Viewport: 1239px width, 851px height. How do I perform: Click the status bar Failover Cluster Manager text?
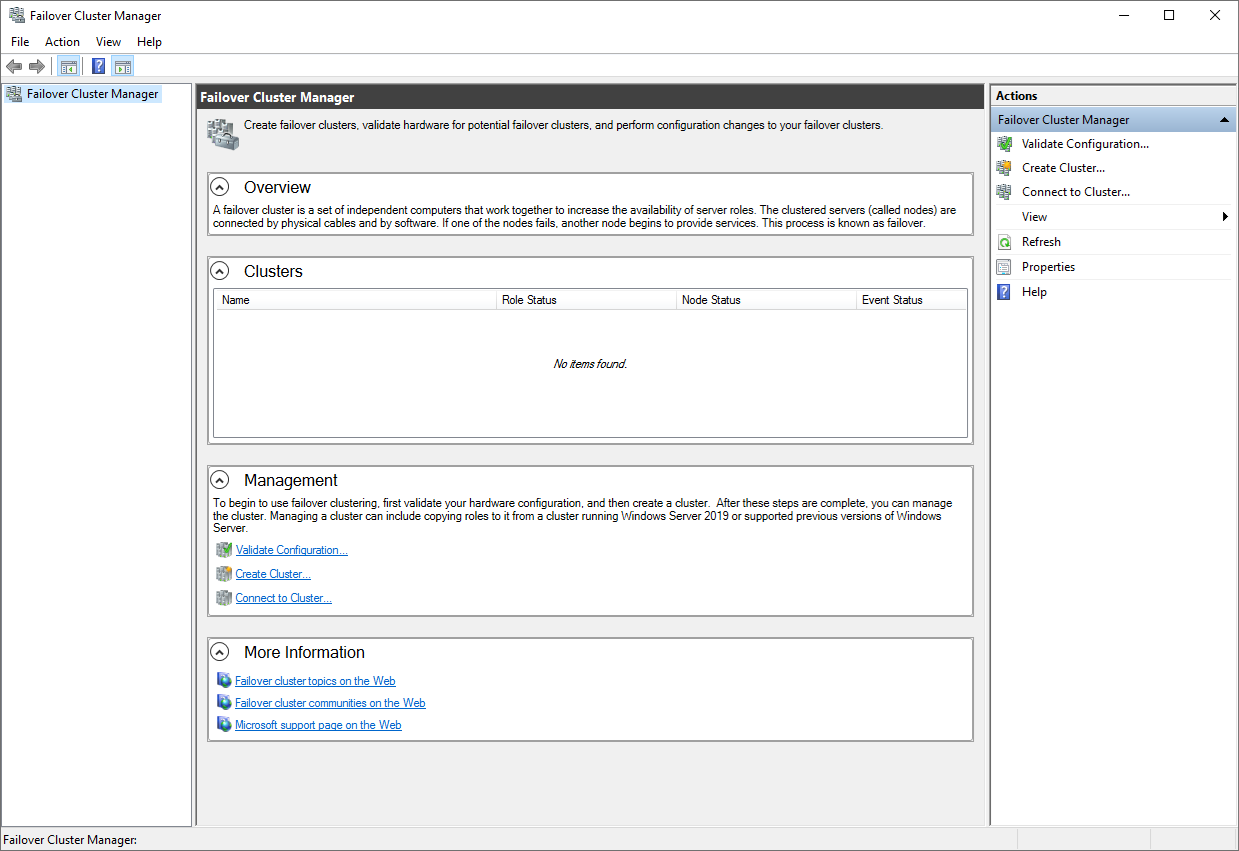(x=70, y=840)
